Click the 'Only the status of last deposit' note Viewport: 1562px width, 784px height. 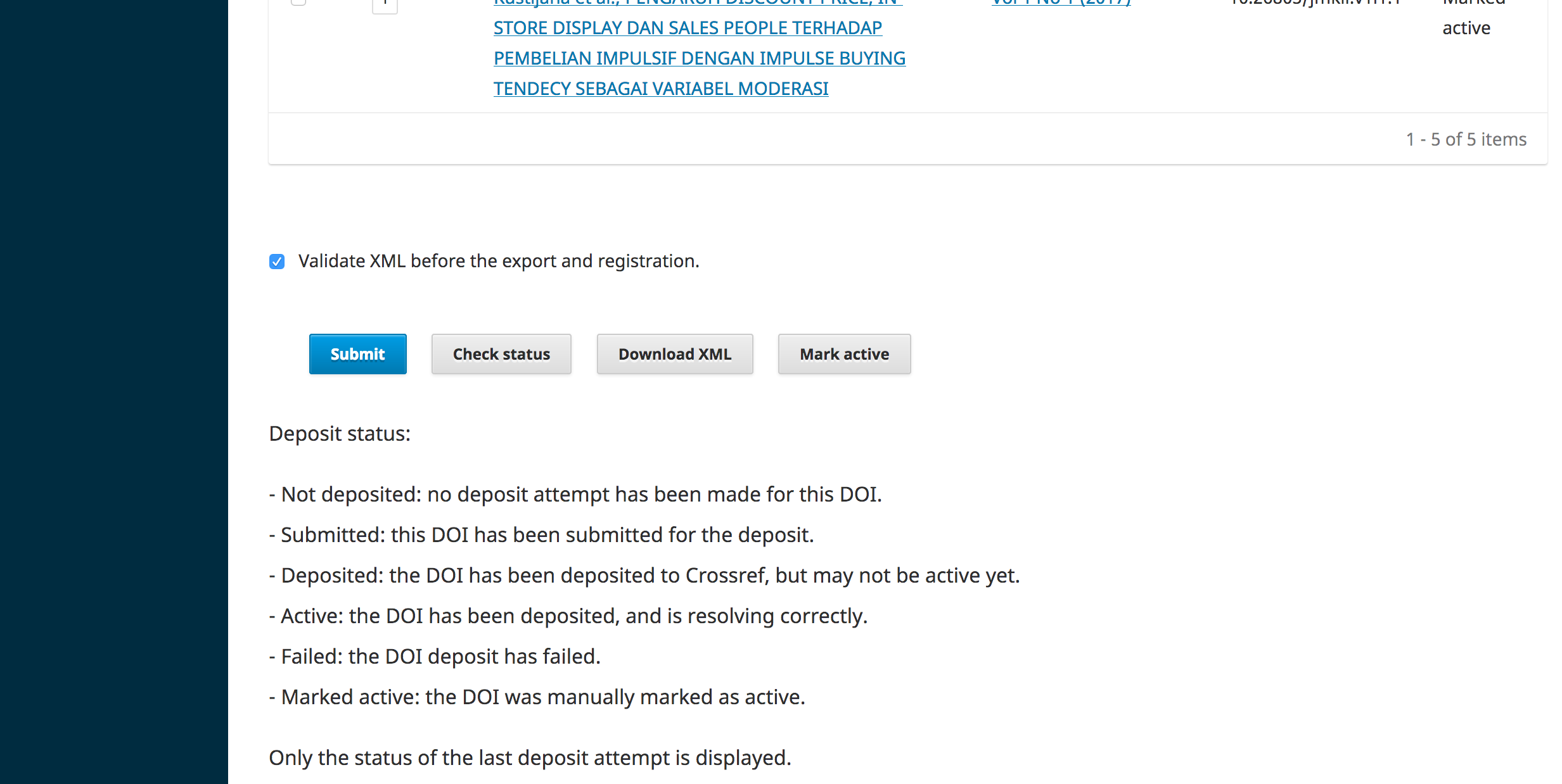(x=530, y=758)
